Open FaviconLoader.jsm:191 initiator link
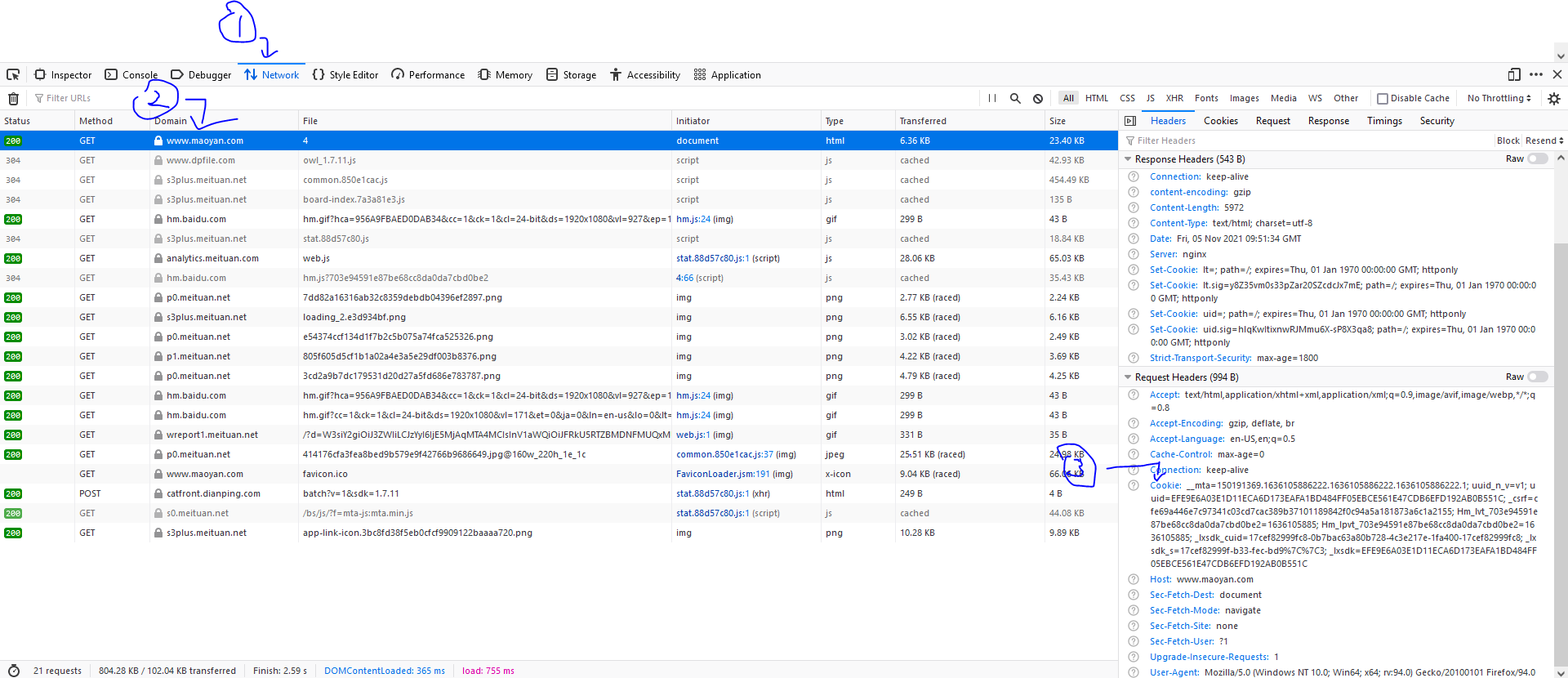This screenshot has width=1568, height=678. pos(723,474)
